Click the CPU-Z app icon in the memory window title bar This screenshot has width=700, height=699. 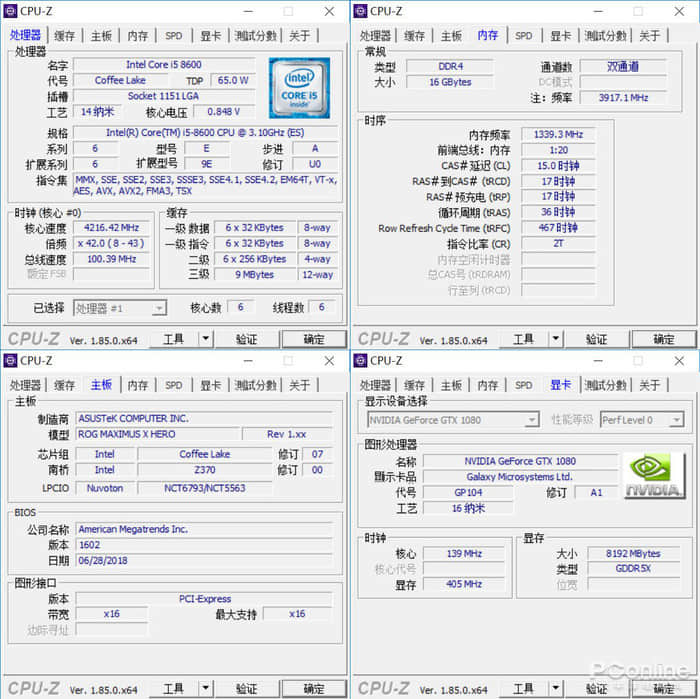[360, 11]
